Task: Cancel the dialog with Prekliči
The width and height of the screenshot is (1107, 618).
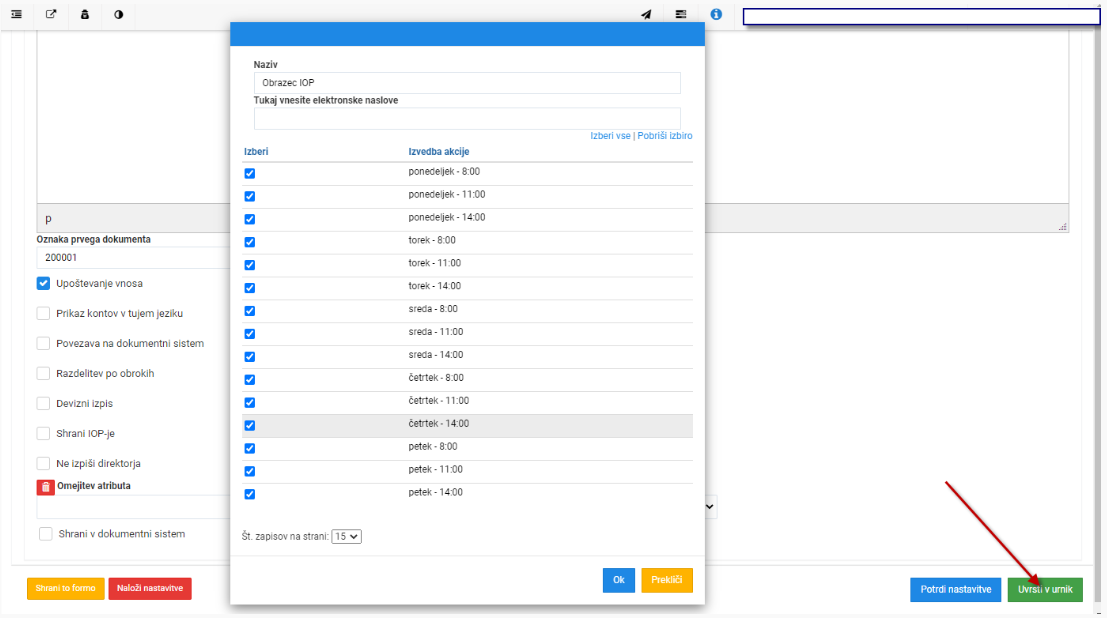Action: (666, 580)
